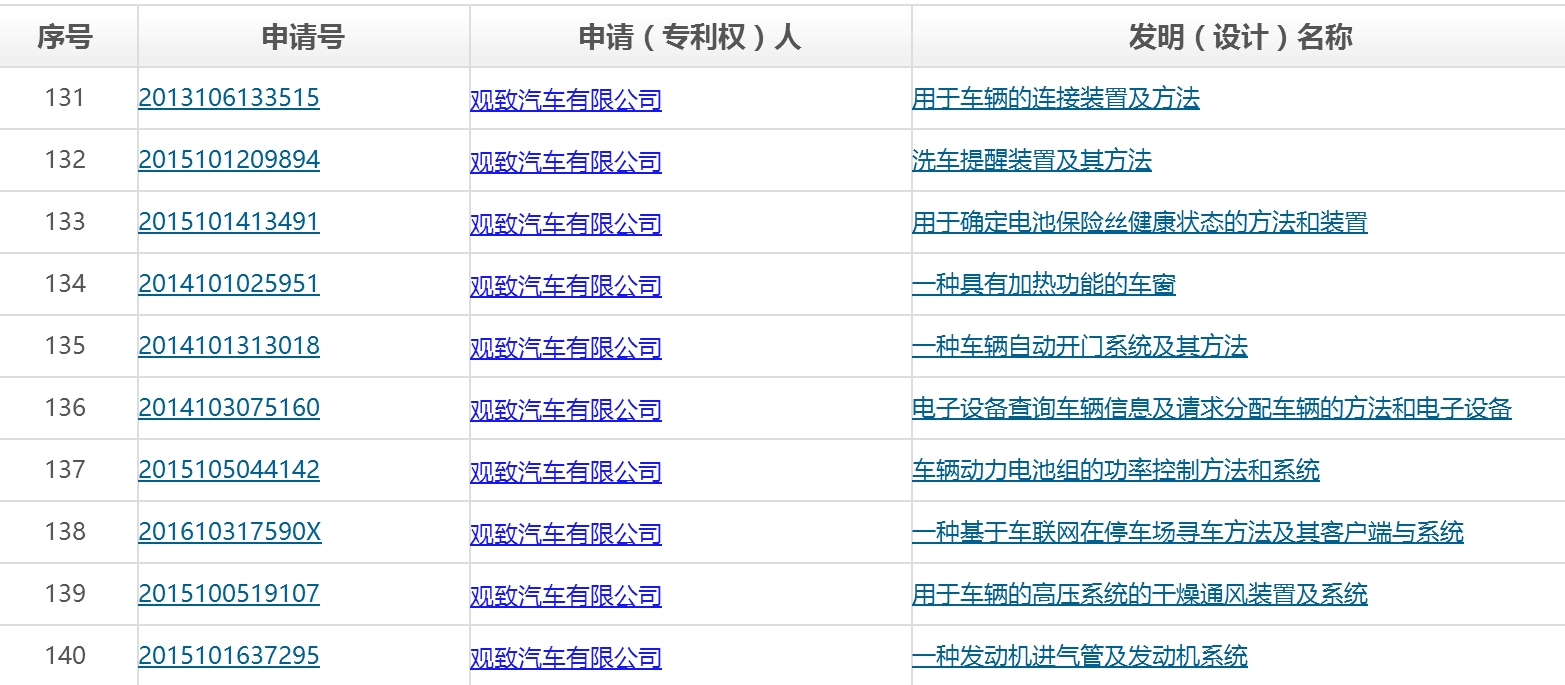
Task: Open application number 2015100519107
Action: tap(229, 594)
